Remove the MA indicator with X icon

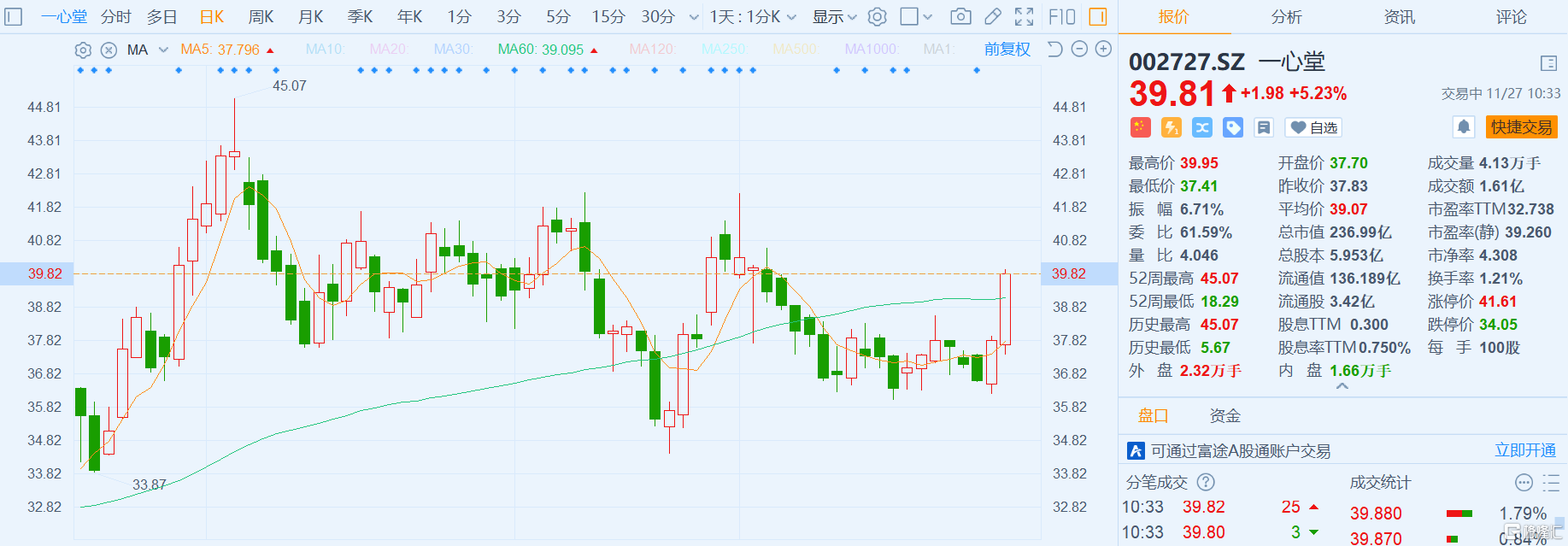coord(109,50)
